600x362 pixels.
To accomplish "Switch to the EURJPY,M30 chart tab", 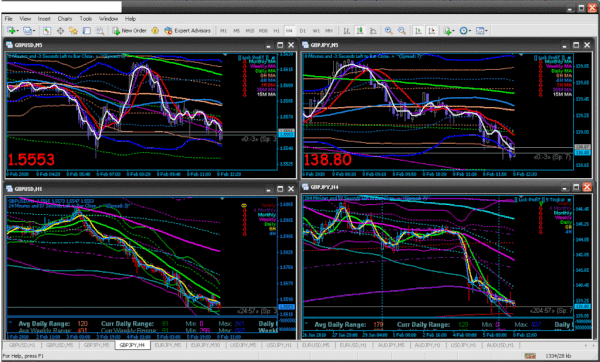I will click(x=205, y=345).
